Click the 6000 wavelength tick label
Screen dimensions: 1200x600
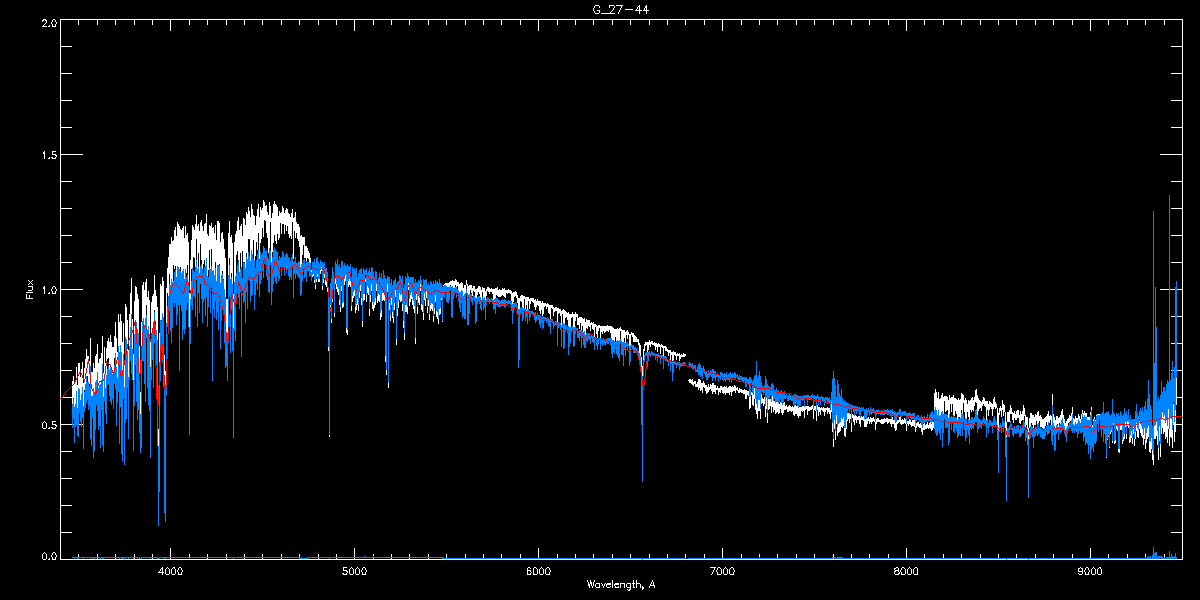click(538, 571)
